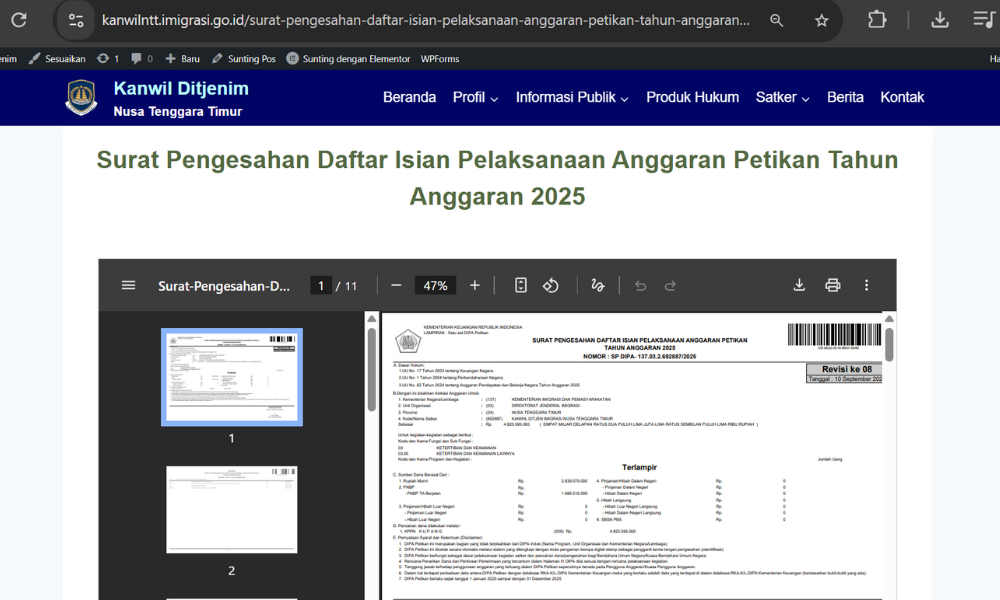Select page 2 thumbnail

click(232, 509)
